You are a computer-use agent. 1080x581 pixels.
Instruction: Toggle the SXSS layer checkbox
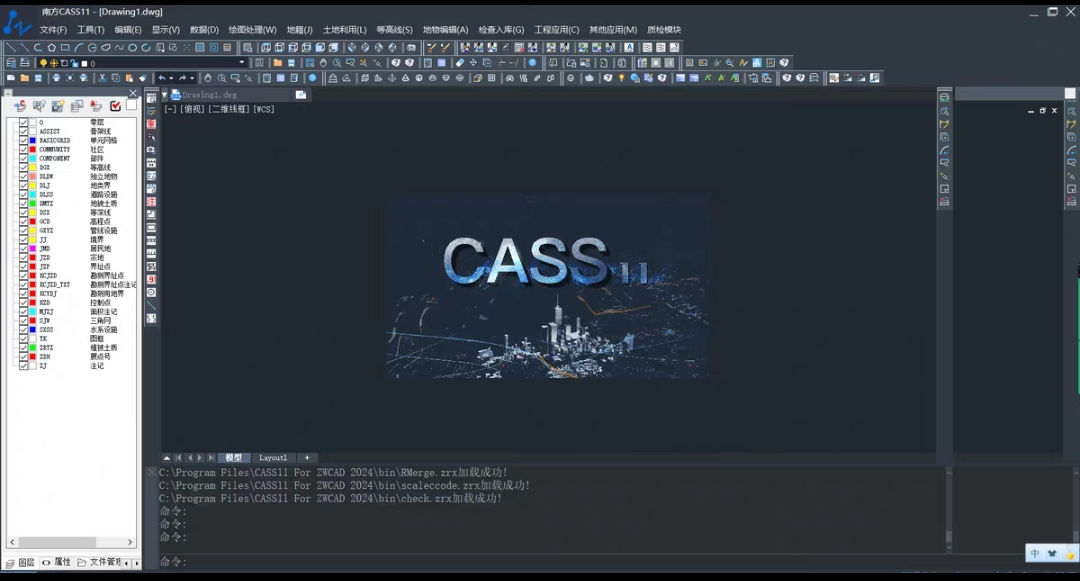pyautogui.click(x=23, y=329)
